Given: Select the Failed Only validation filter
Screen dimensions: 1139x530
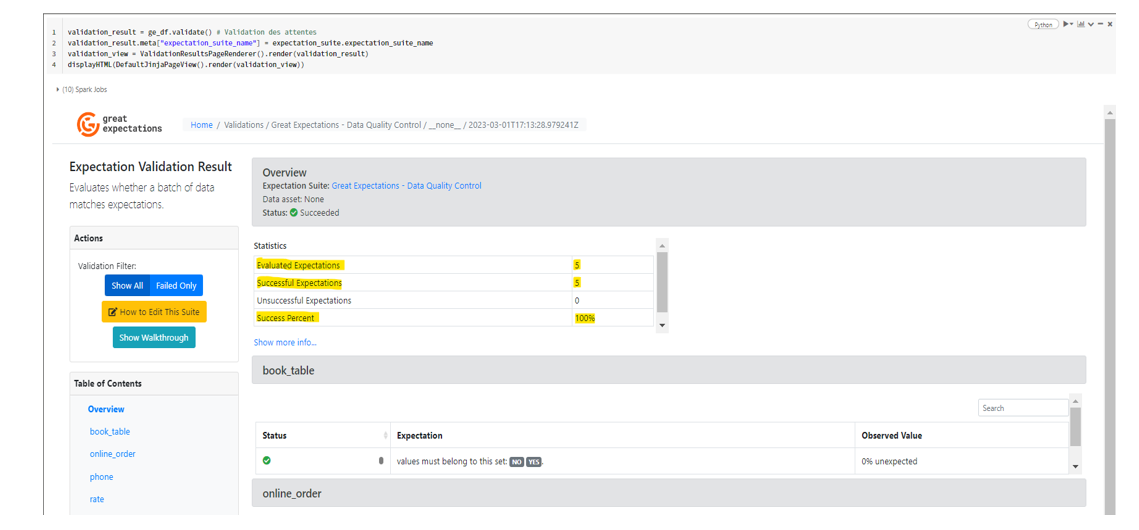Looking at the screenshot, I should pyautogui.click(x=177, y=285).
